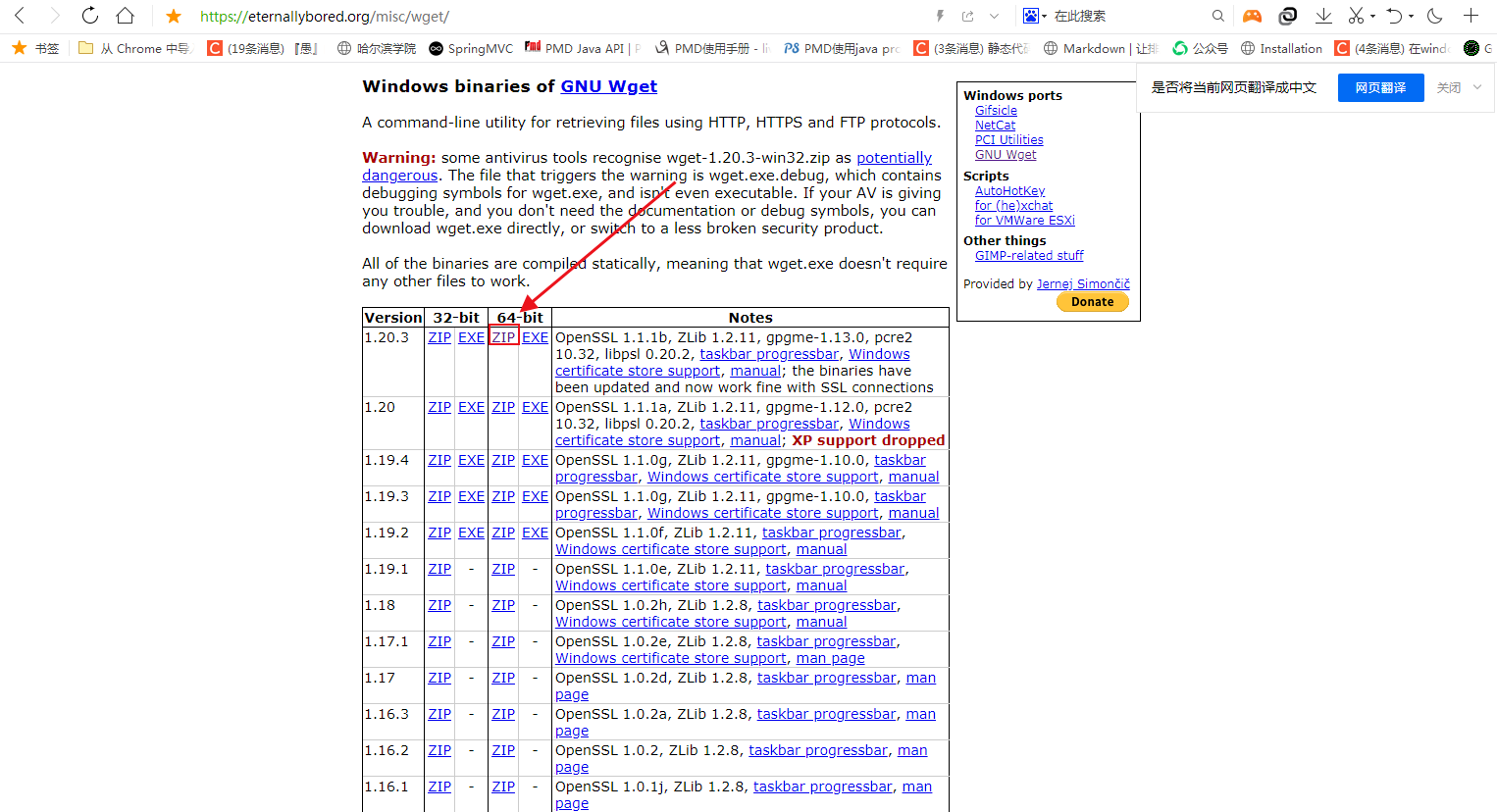
Task: Open the 哈尔滨学院 bookmark
Action: point(377,48)
